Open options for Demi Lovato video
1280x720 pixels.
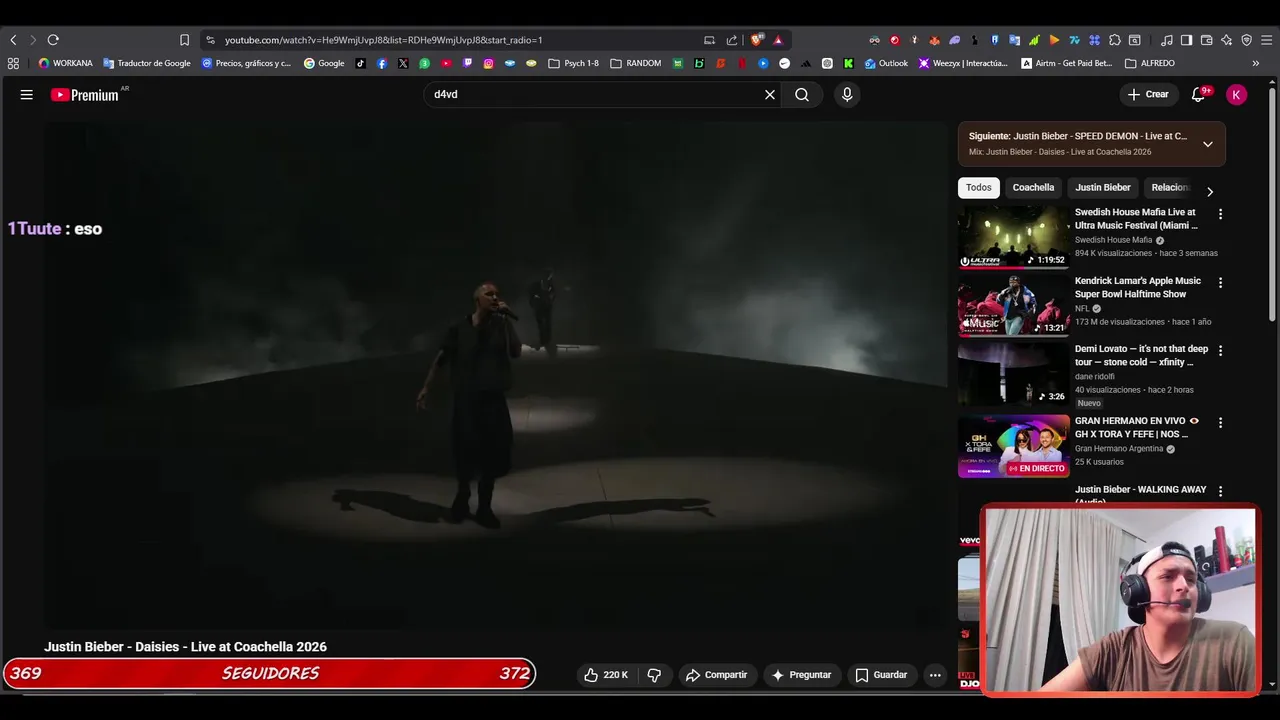point(1220,351)
